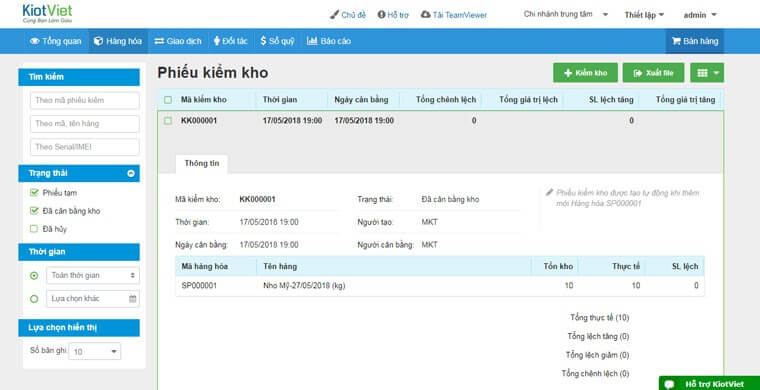760x390 pixels.
Task: Select the Lựa chọn khác radio button
Action: pyautogui.click(x=34, y=299)
